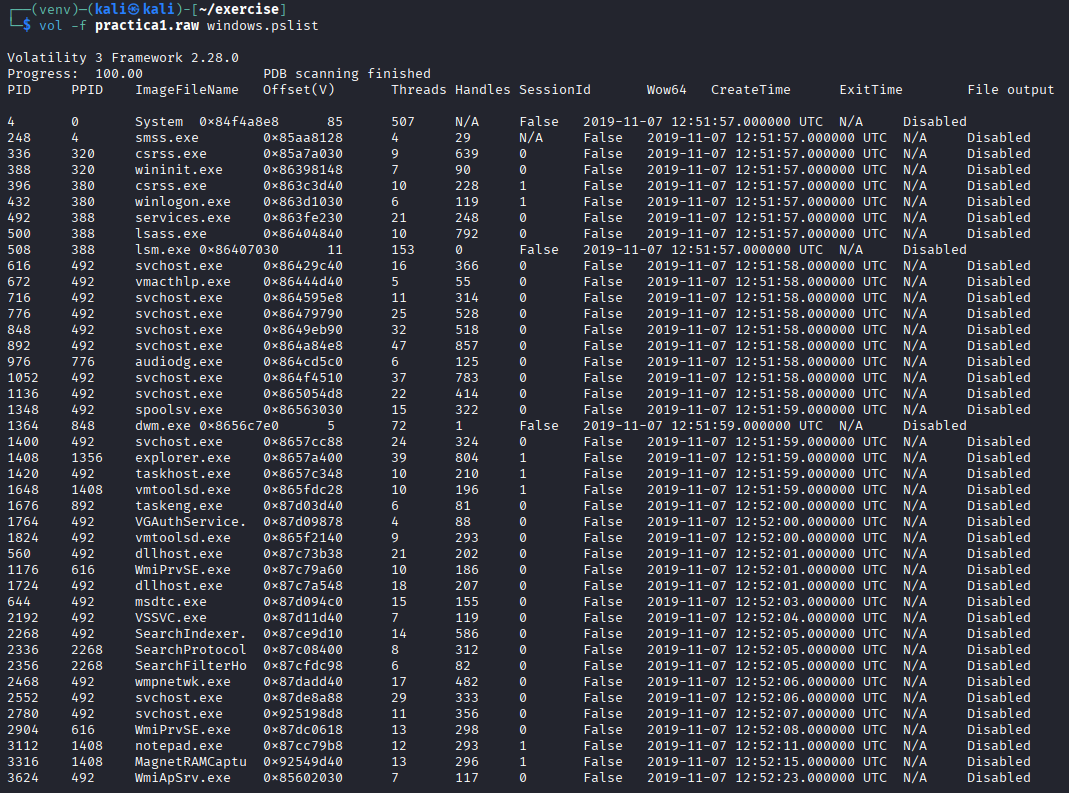Click the File output column header
The image size is (1069, 793).
[1010, 90]
